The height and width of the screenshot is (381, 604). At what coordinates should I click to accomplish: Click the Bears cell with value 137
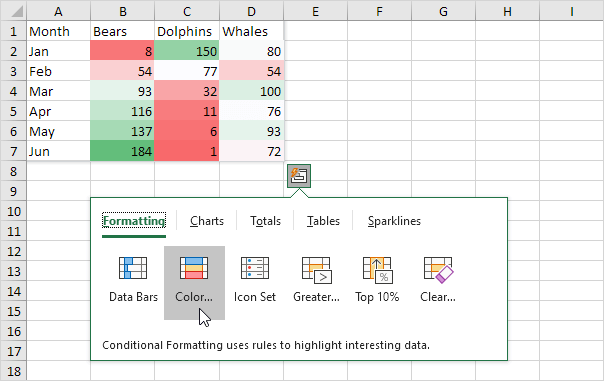(x=122, y=131)
